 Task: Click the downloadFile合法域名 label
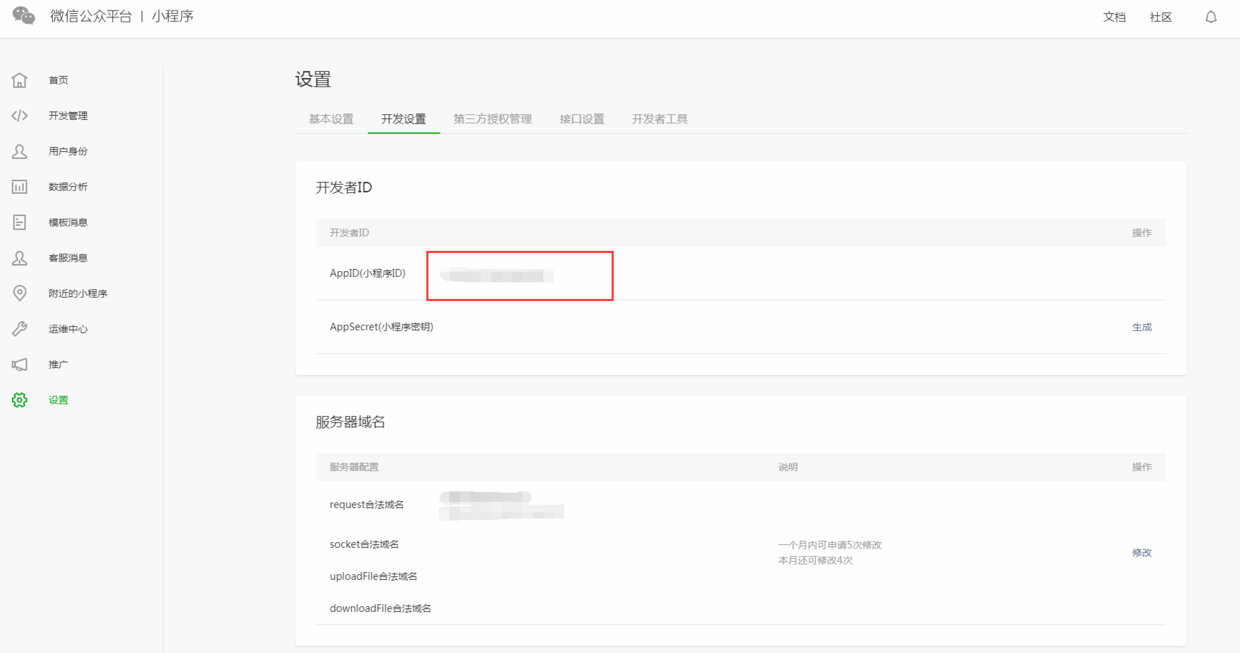point(381,608)
